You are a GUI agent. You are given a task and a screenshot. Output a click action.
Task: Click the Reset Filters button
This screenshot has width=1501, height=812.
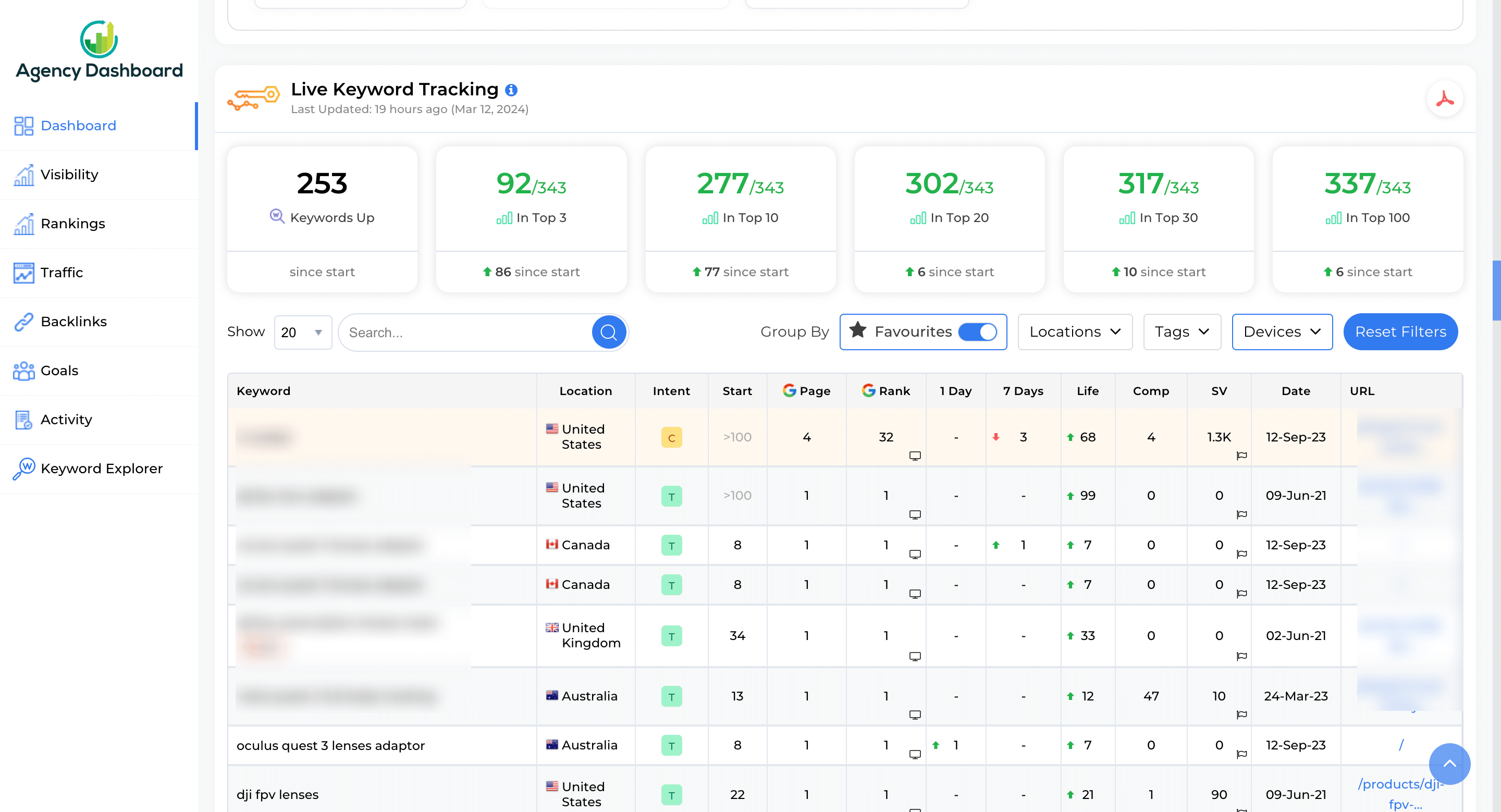pyautogui.click(x=1400, y=331)
